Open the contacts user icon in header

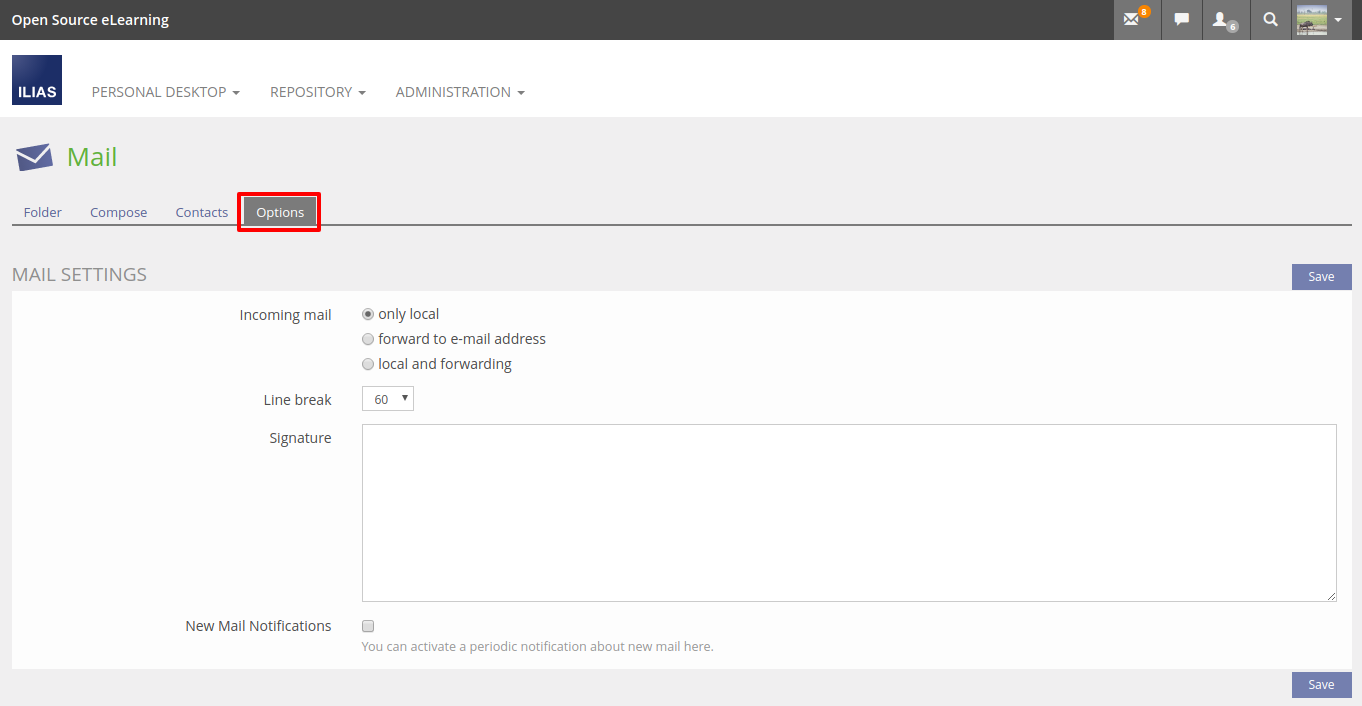tap(1224, 19)
